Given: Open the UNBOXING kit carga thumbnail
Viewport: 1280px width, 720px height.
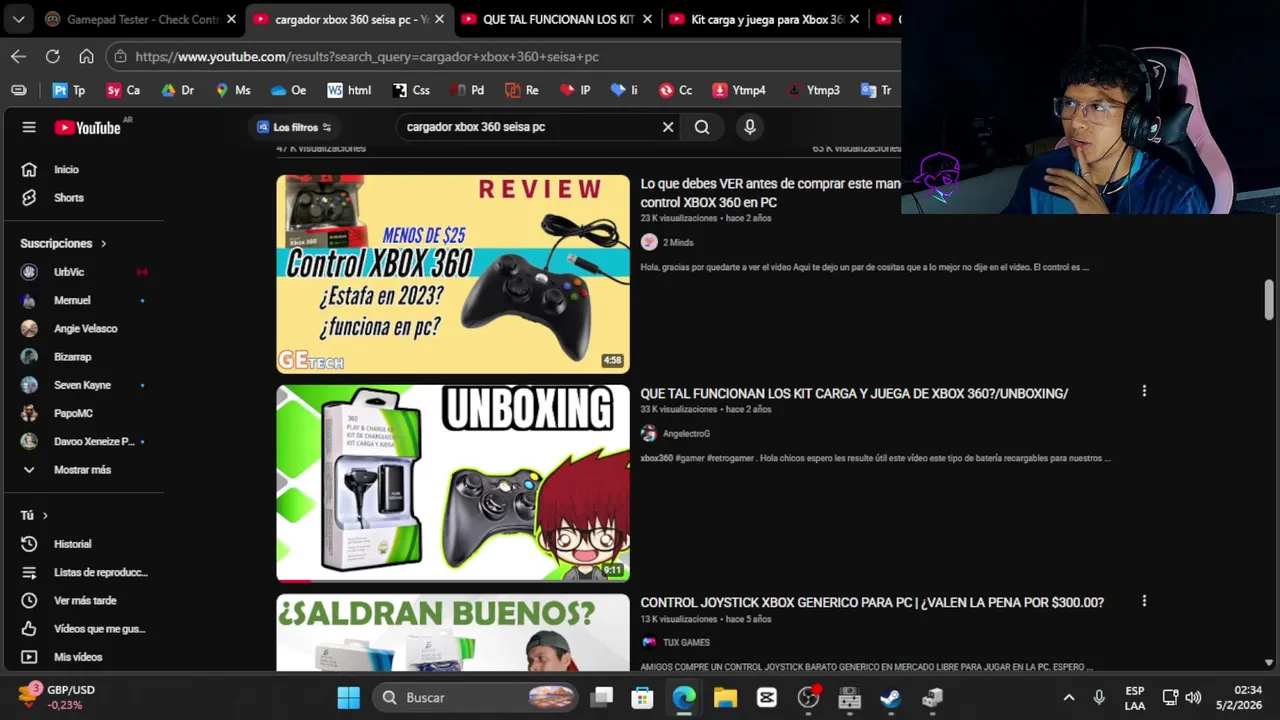Looking at the screenshot, I should click(x=453, y=483).
